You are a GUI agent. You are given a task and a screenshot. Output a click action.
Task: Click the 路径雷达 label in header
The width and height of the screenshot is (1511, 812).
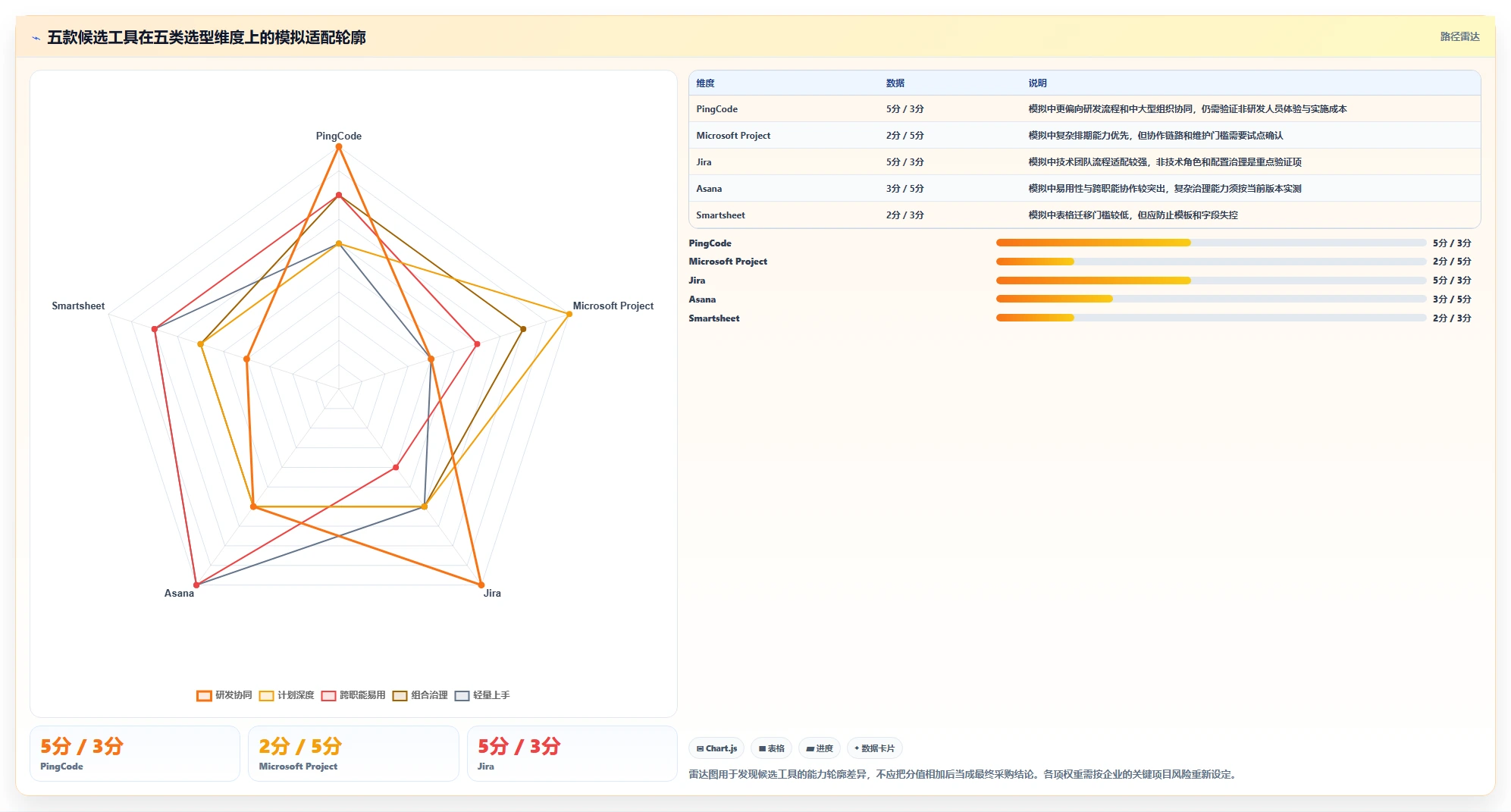(1459, 36)
